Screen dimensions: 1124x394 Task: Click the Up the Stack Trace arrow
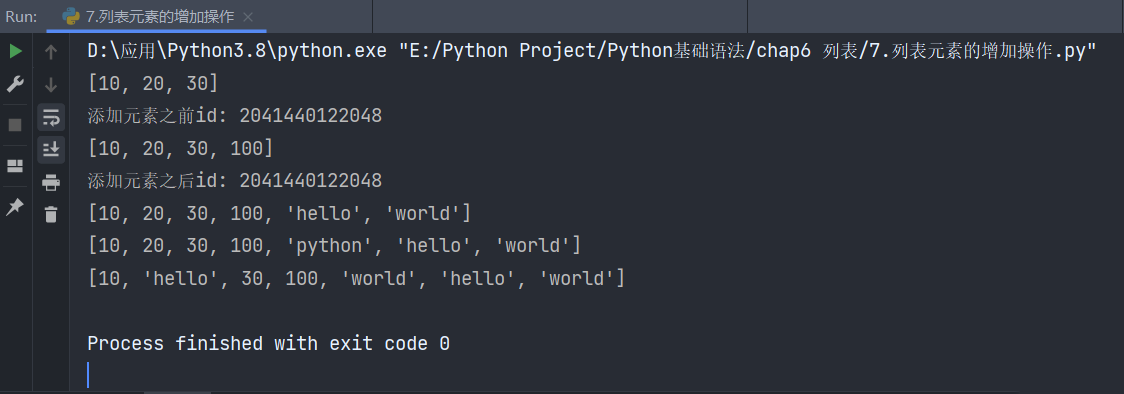tap(51, 52)
